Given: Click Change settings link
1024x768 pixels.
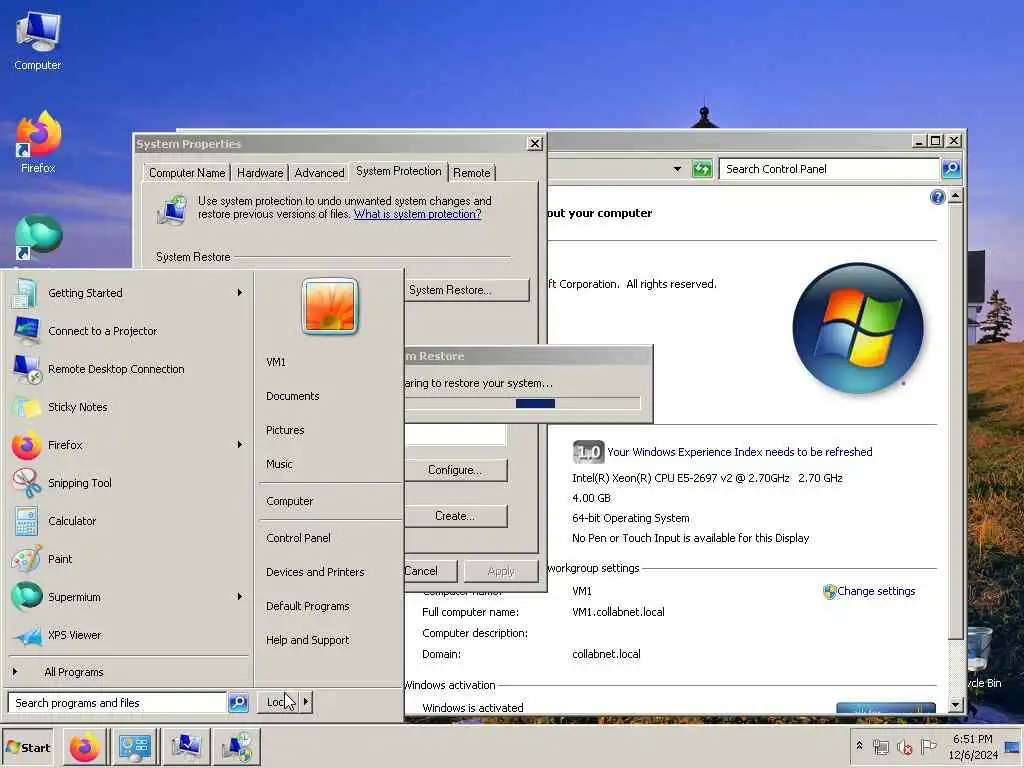Looking at the screenshot, I should point(876,591).
